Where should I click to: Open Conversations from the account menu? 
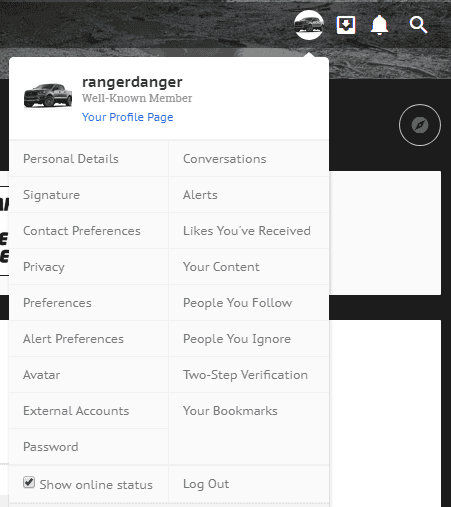click(249, 159)
